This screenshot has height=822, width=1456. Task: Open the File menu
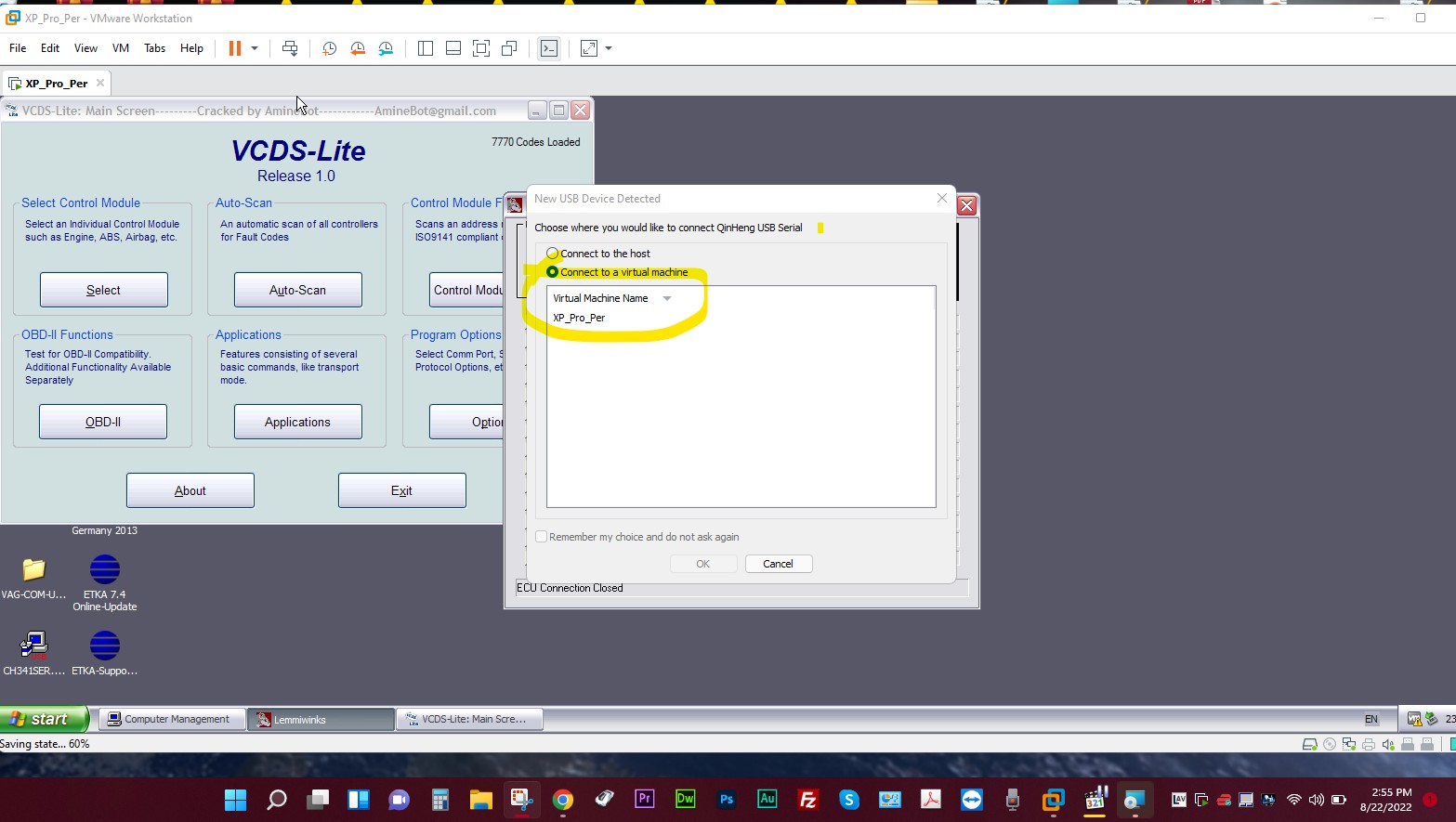pyautogui.click(x=18, y=48)
